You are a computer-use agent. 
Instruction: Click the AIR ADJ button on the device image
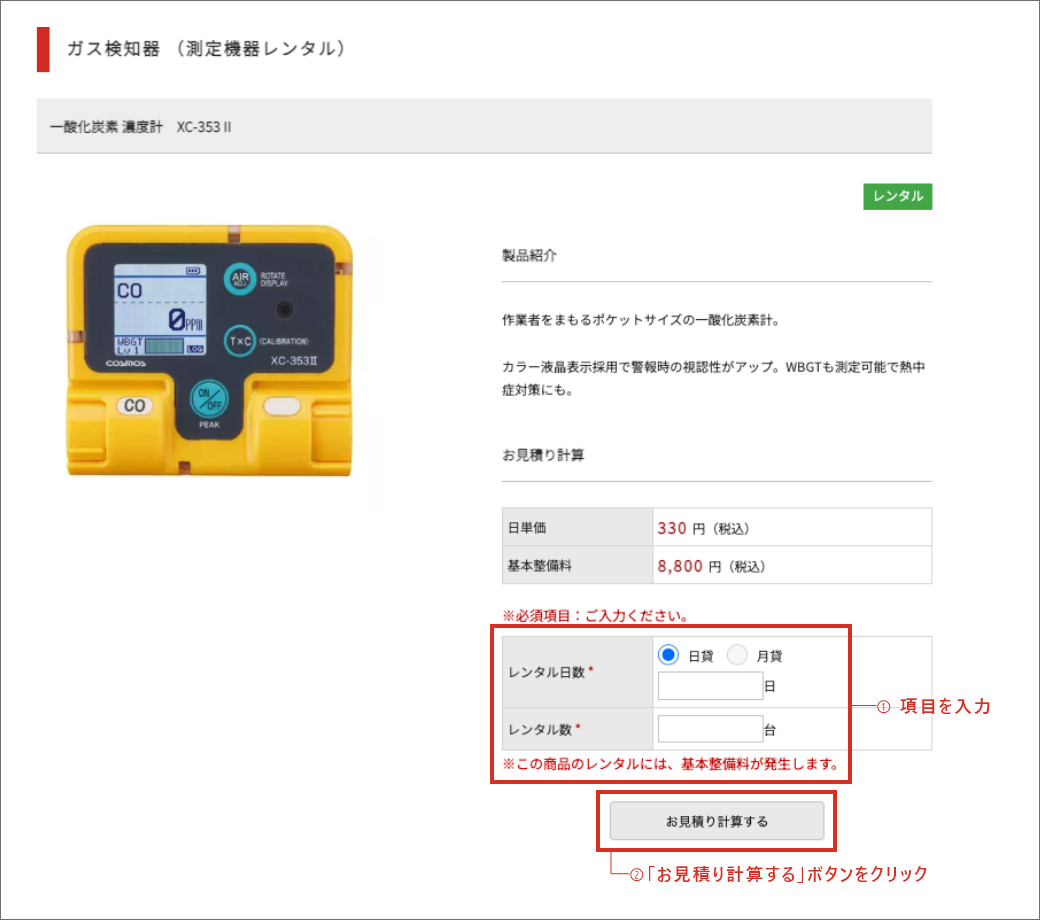pos(240,277)
